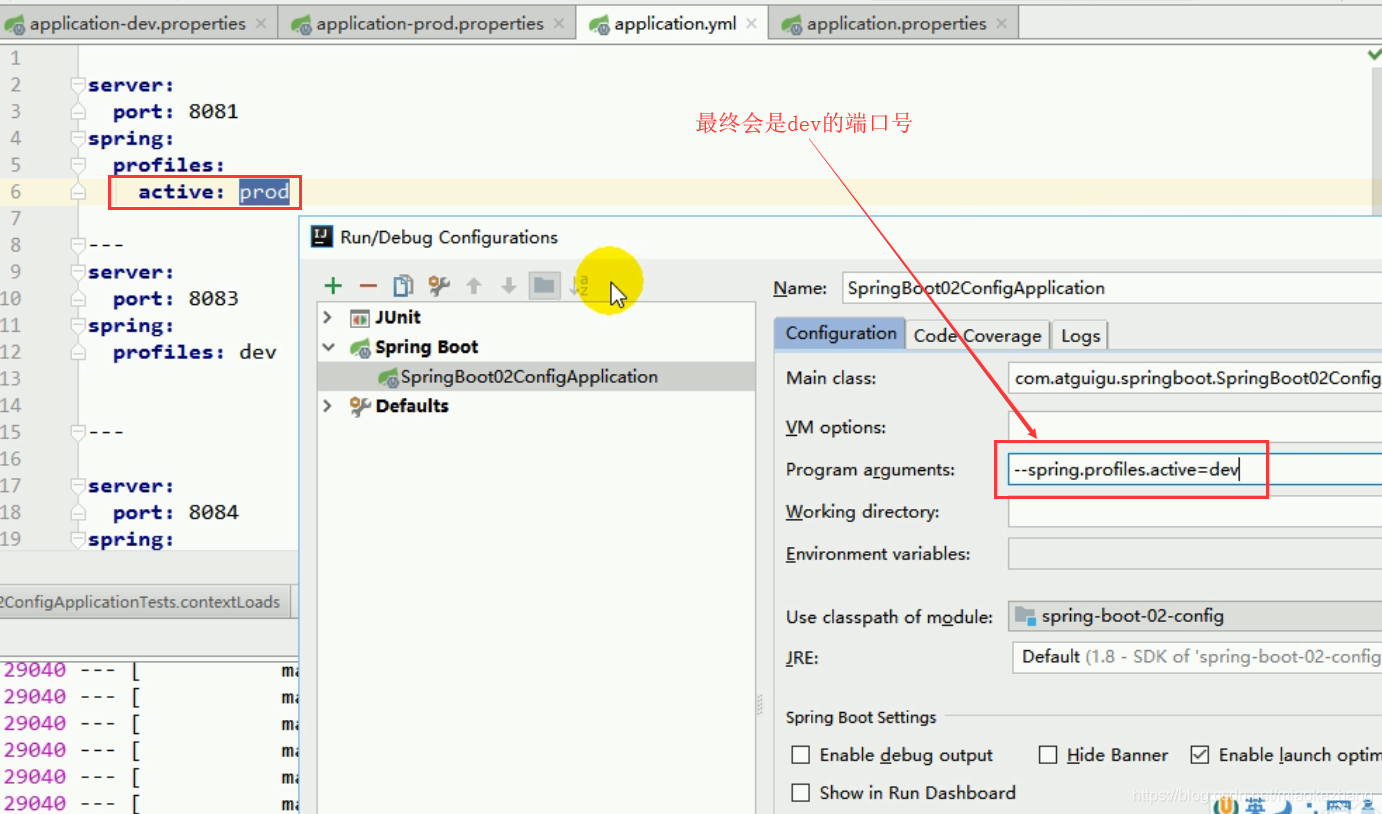Viewport: 1382px width, 814px height.
Task: Click line number 7 in the gutter
Action: pos(14,219)
